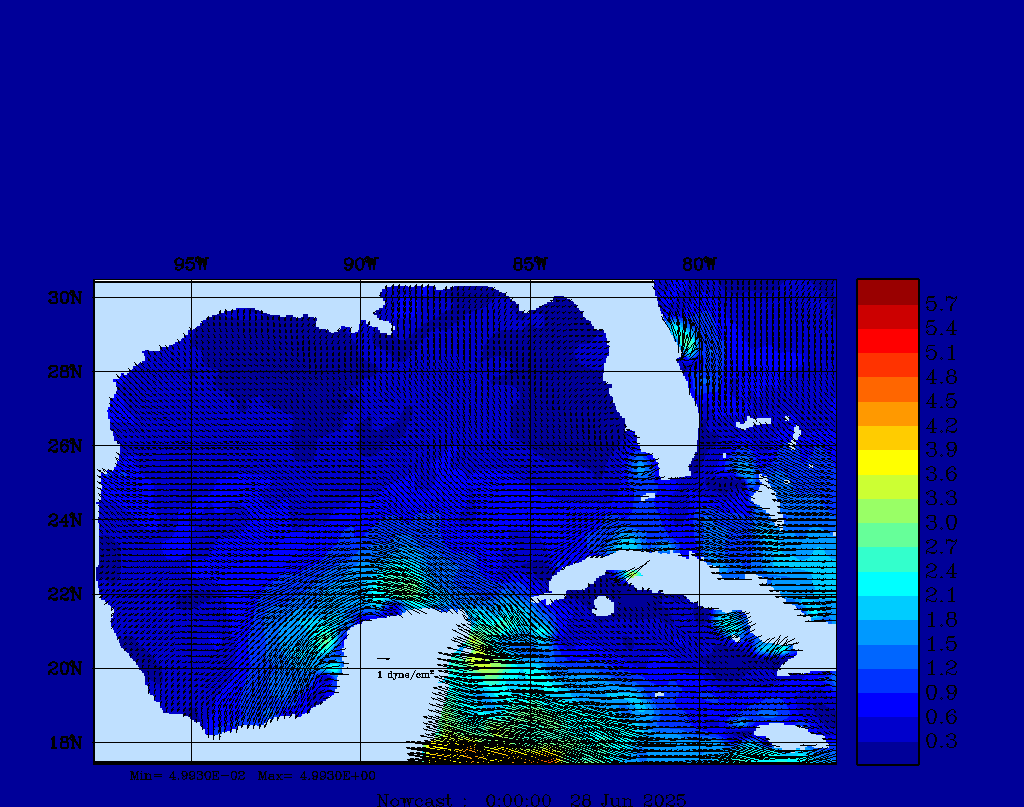
Task: Click the Nowcast date caption
Action: pyautogui.click(x=531, y=799)
